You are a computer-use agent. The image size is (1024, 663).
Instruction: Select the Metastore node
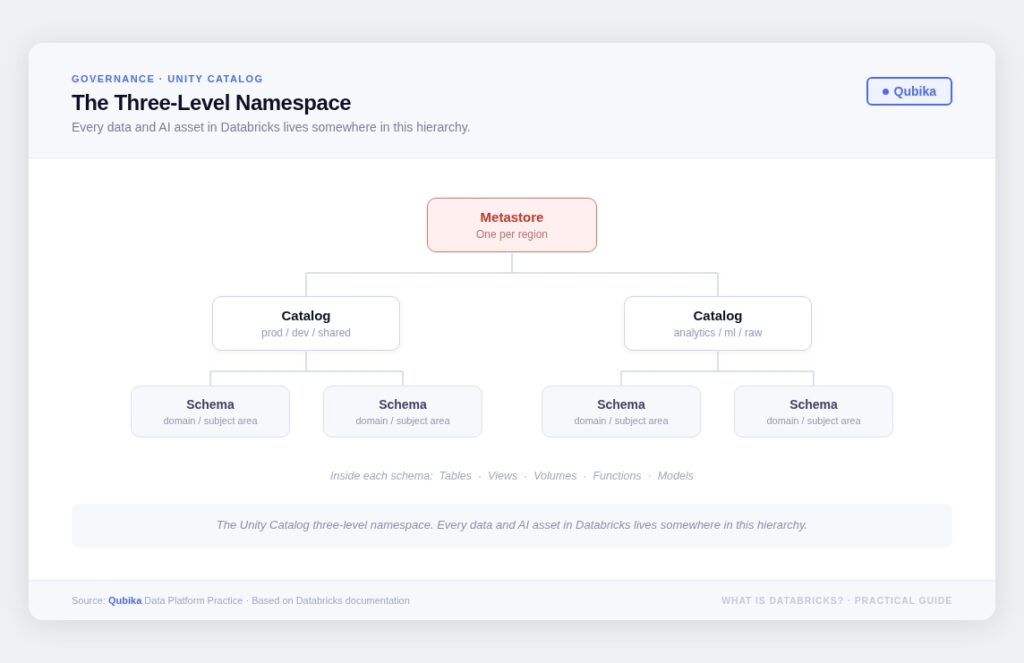(511, 225)
